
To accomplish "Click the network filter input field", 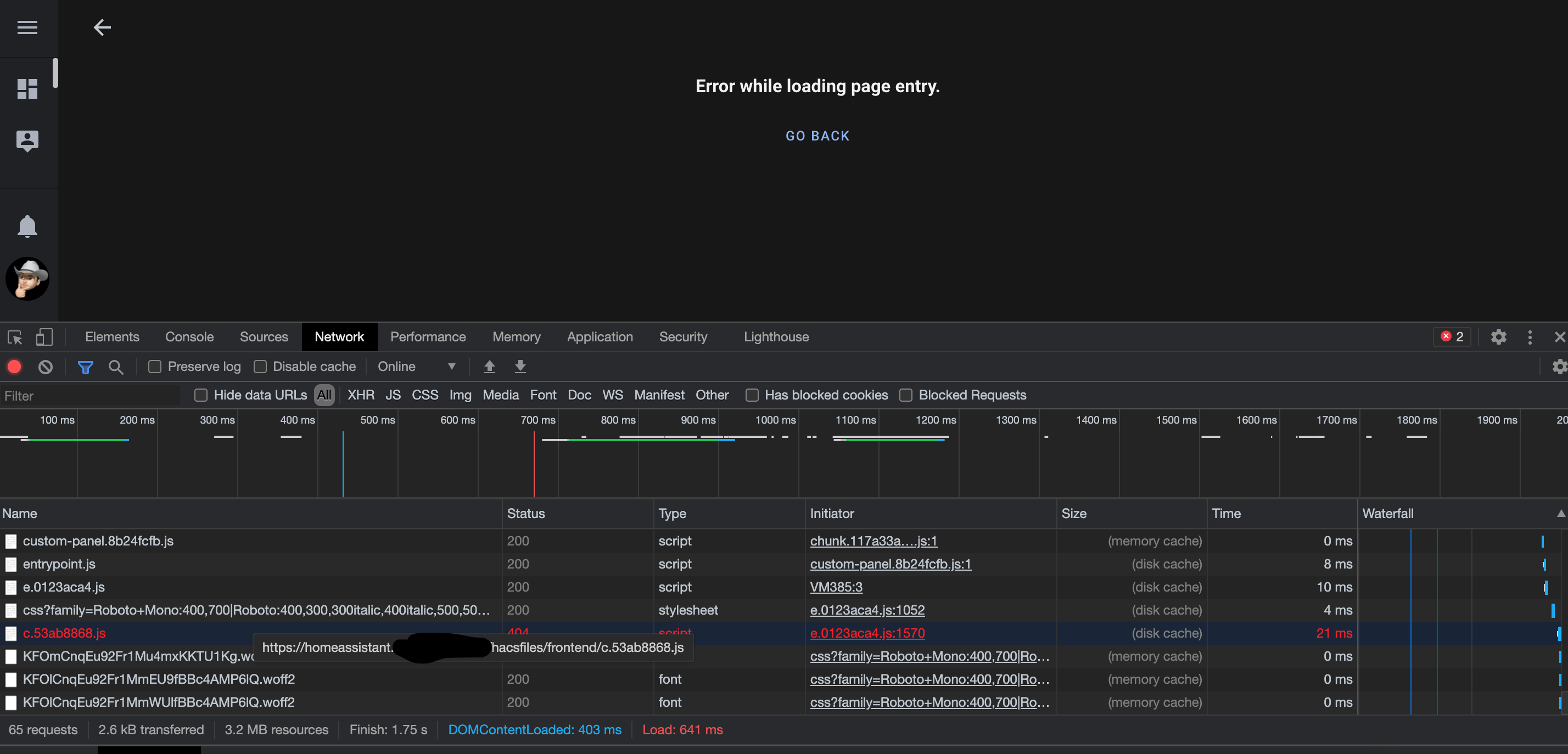I will coord(91,396).
